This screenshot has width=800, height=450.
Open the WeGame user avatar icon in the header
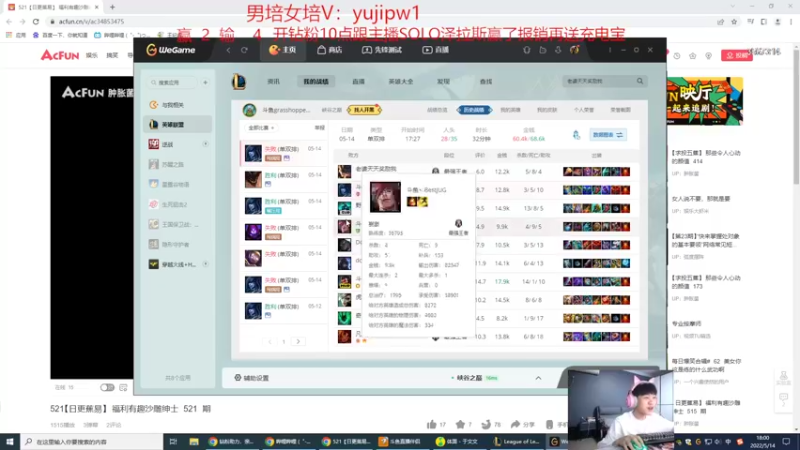tap(574, 50)
